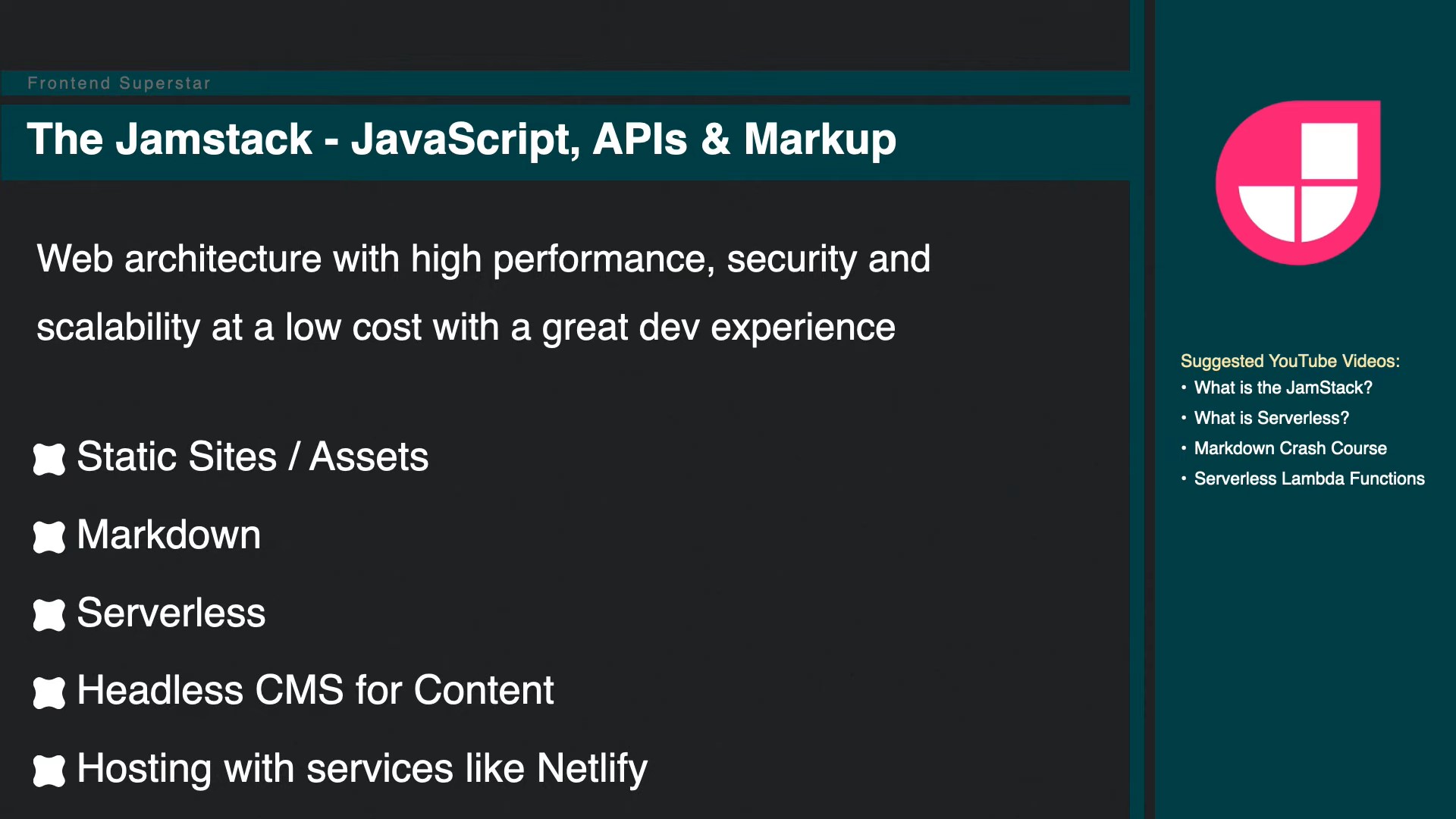Click the Serverless bullet text

coord(171,613)
